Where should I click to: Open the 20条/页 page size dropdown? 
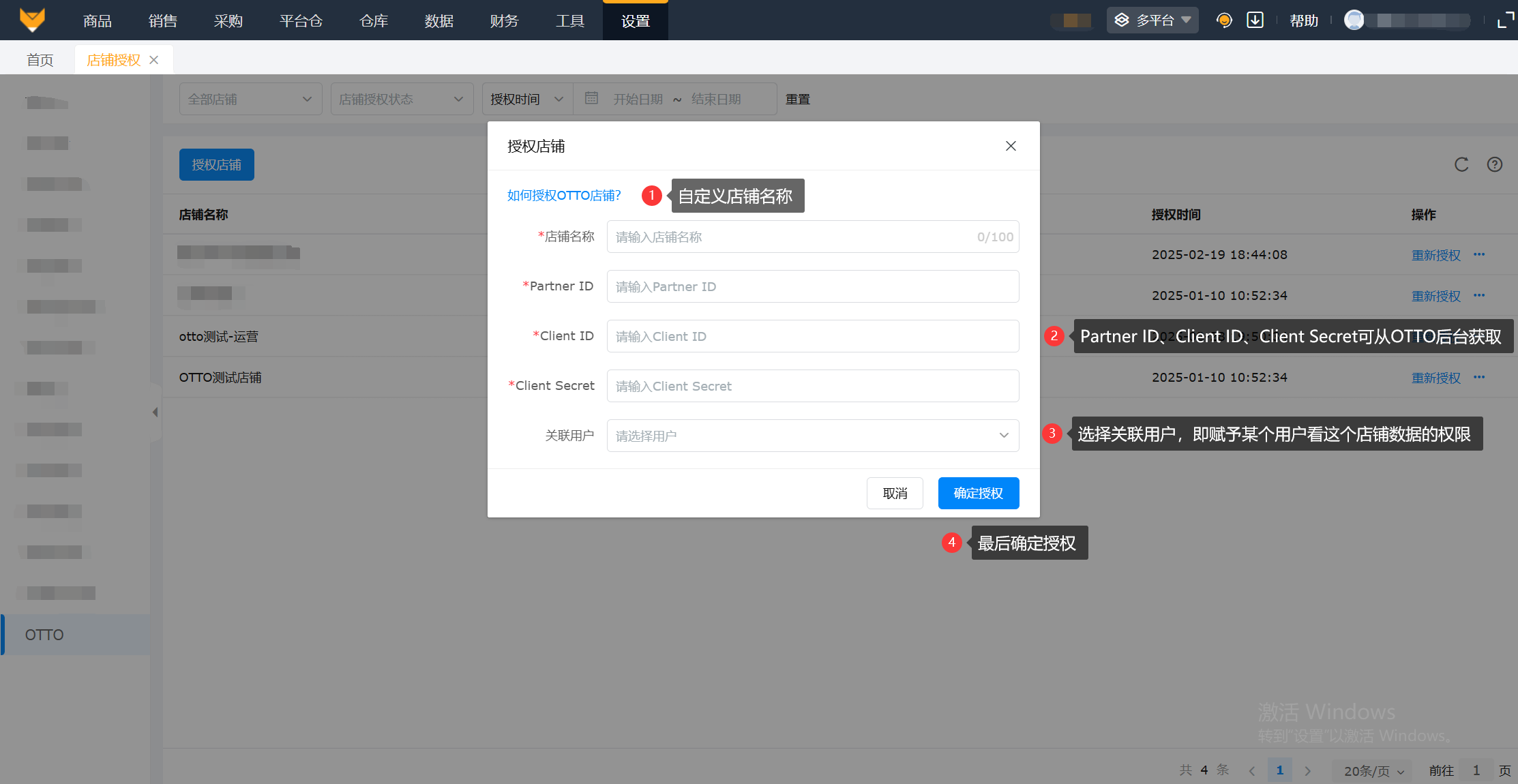click(1373, 770)
